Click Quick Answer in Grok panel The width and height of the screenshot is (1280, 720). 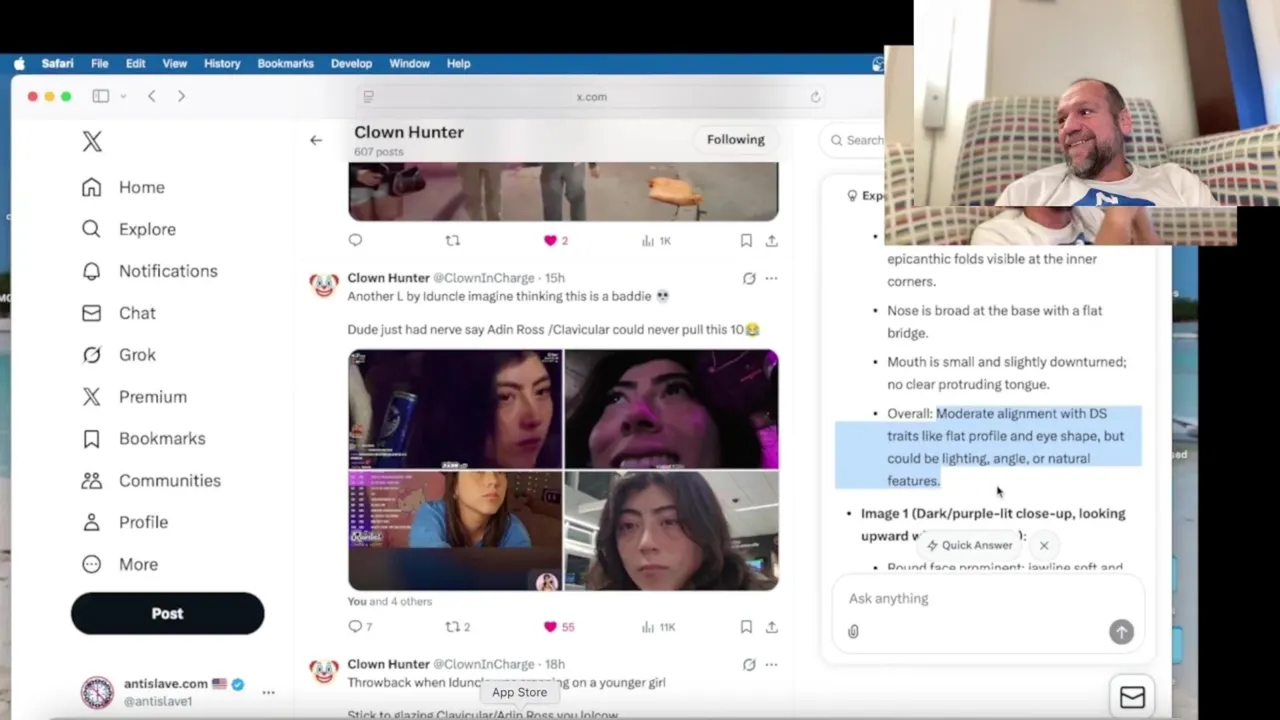969,545
